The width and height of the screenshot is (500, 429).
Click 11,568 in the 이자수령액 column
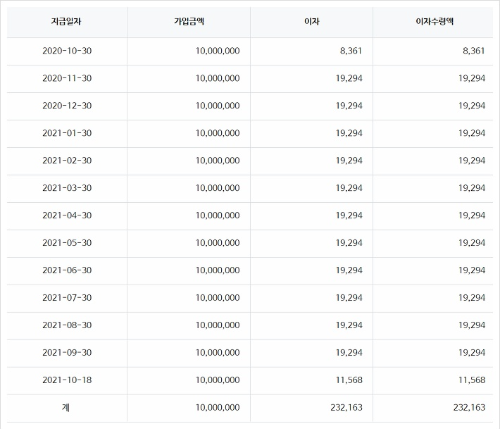click(472, 380)
